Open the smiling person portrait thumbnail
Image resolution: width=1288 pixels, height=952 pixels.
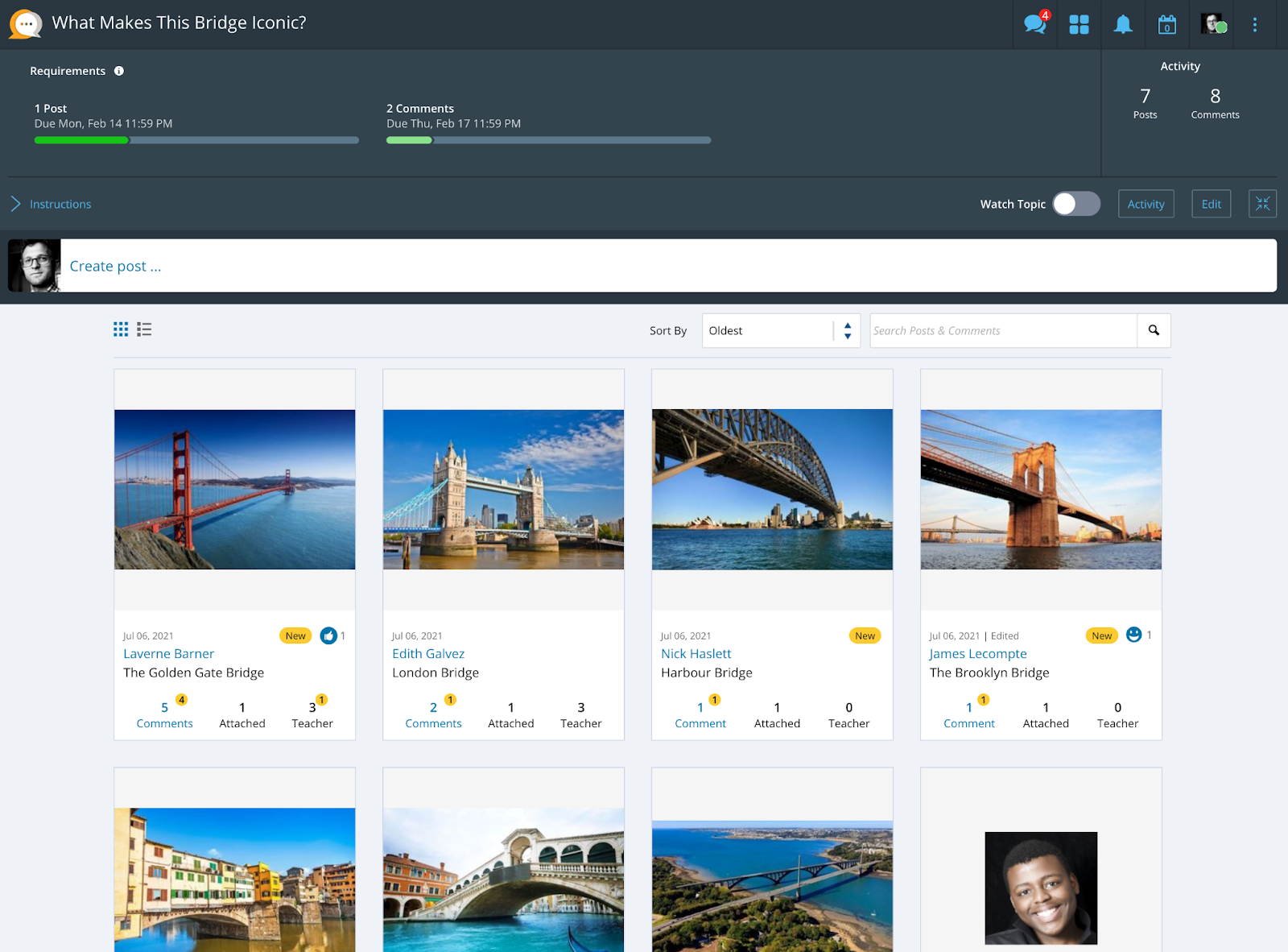[x=1041, y=888]
